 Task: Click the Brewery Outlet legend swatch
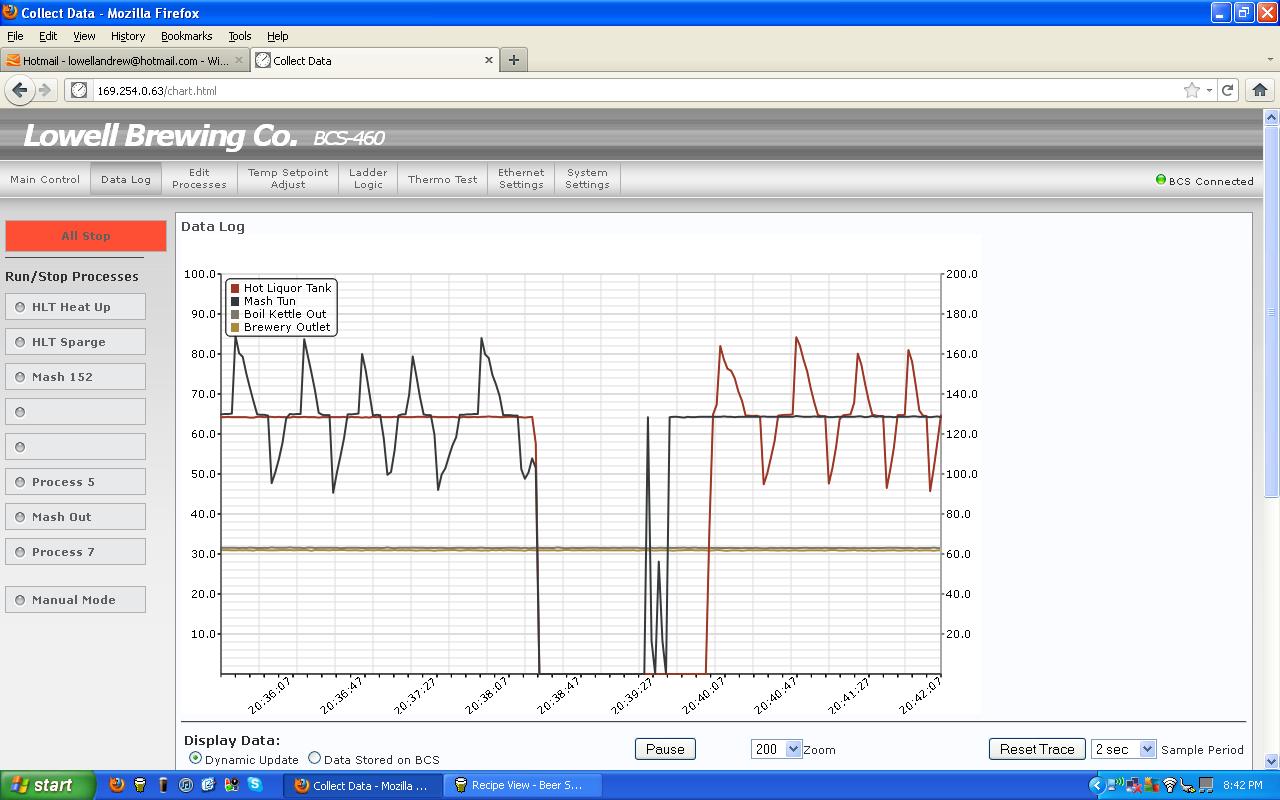[235, 327]
